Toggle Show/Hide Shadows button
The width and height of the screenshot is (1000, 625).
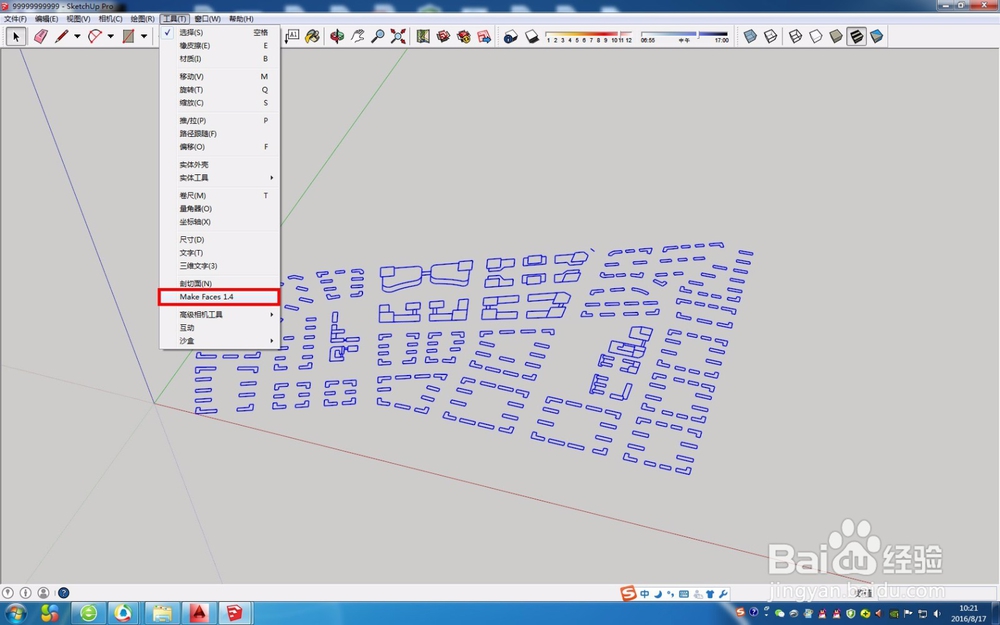click(531, 37)
